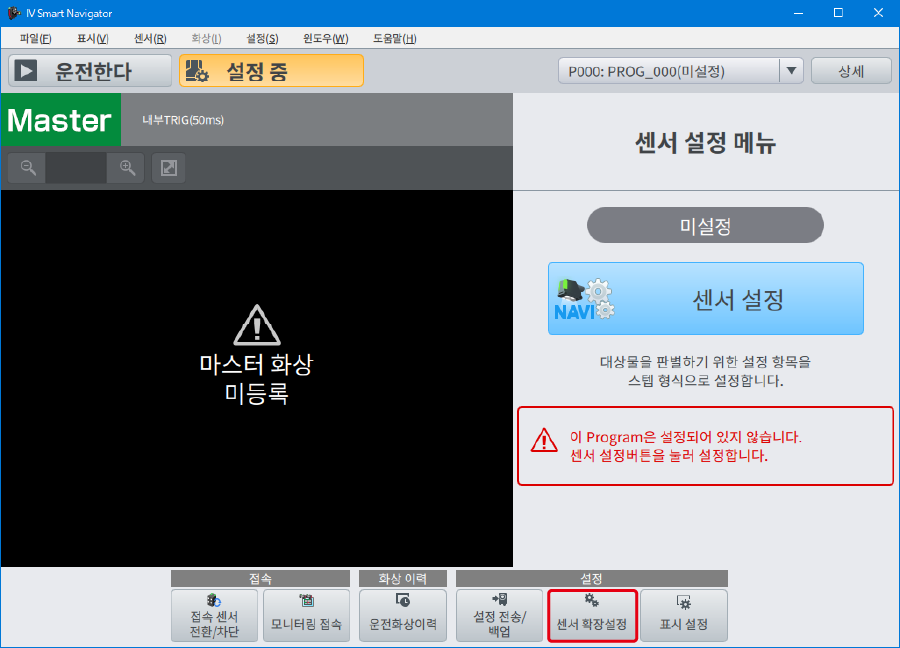This screenshot has width=900, height=648.
Task: Click the zoom out magnifier icon
Action: point(27,168)
